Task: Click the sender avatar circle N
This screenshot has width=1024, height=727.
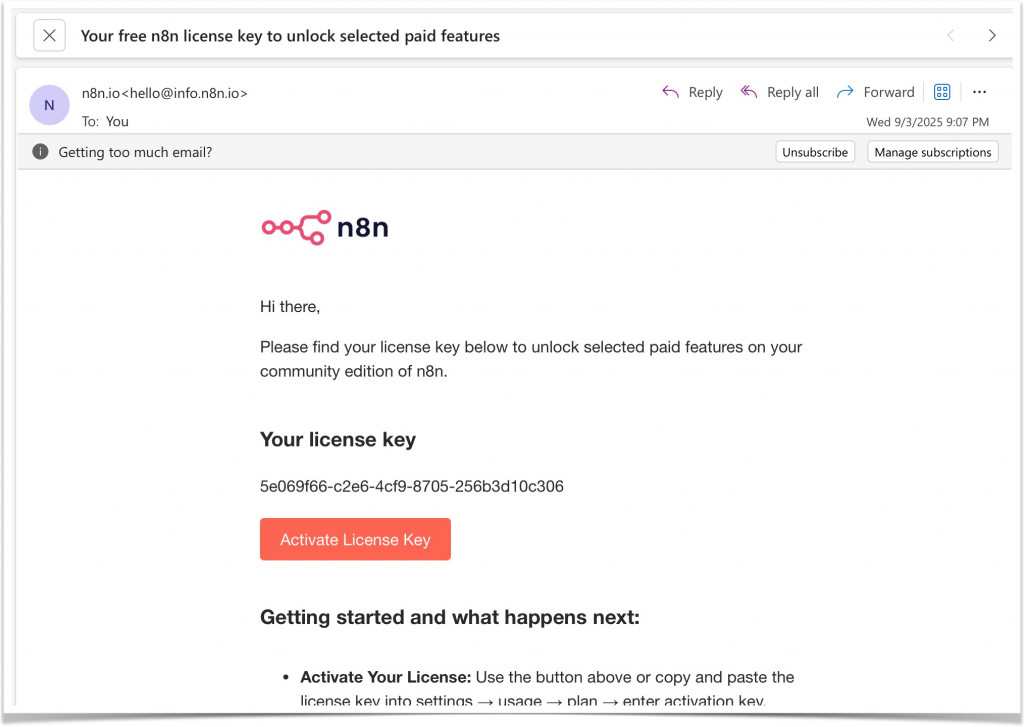Action: (49, 105)
